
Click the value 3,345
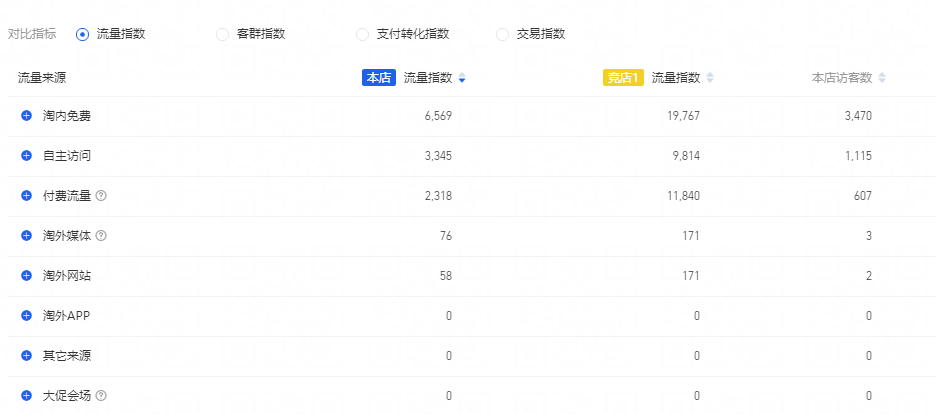[x=438, y=156]
